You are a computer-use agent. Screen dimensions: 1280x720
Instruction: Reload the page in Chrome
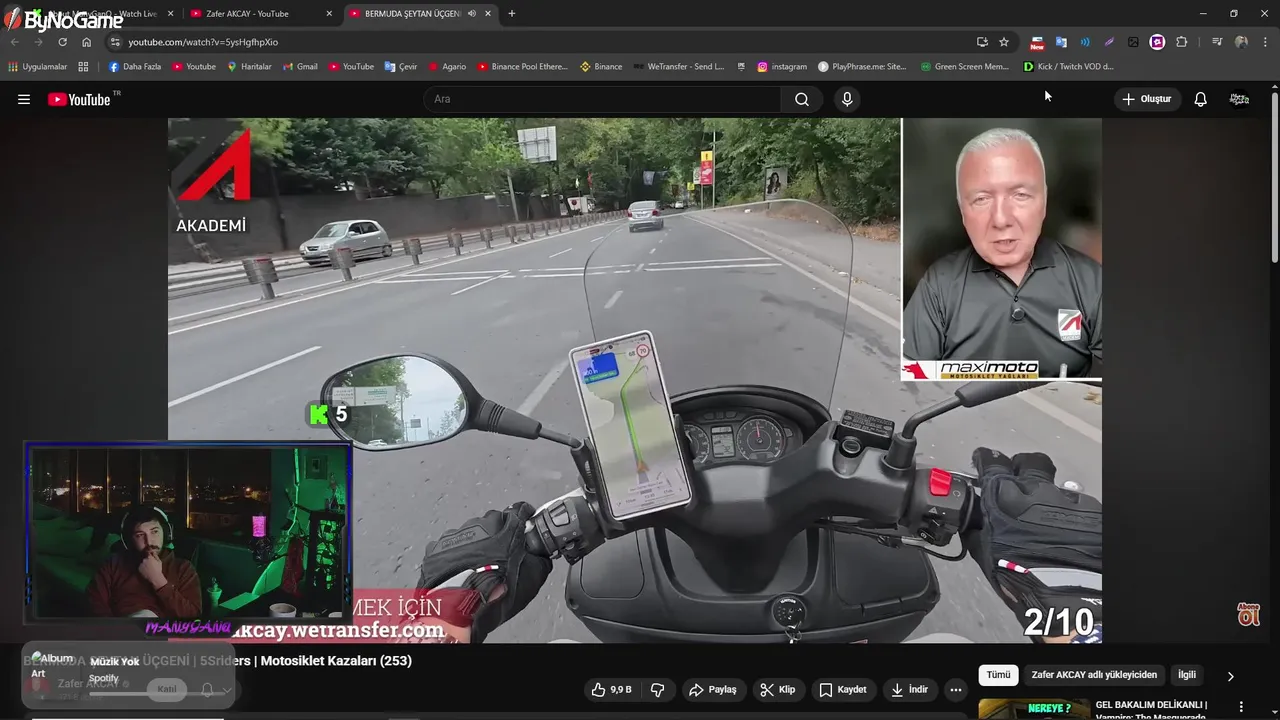[x=62, y=42]
